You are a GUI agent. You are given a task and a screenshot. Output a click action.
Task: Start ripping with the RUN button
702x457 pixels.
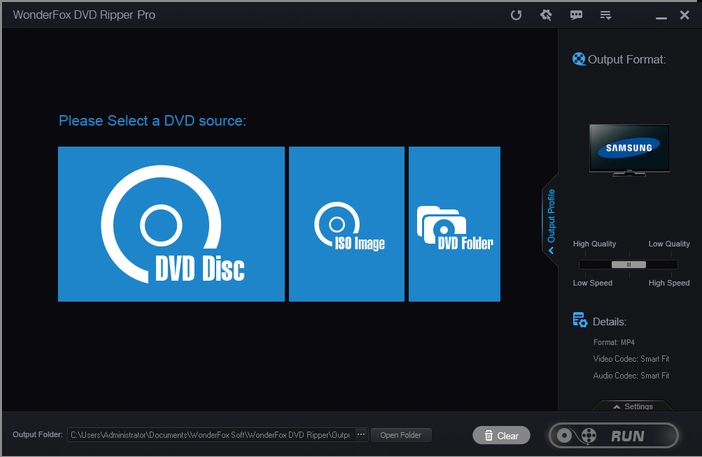(x=614, y=436)
